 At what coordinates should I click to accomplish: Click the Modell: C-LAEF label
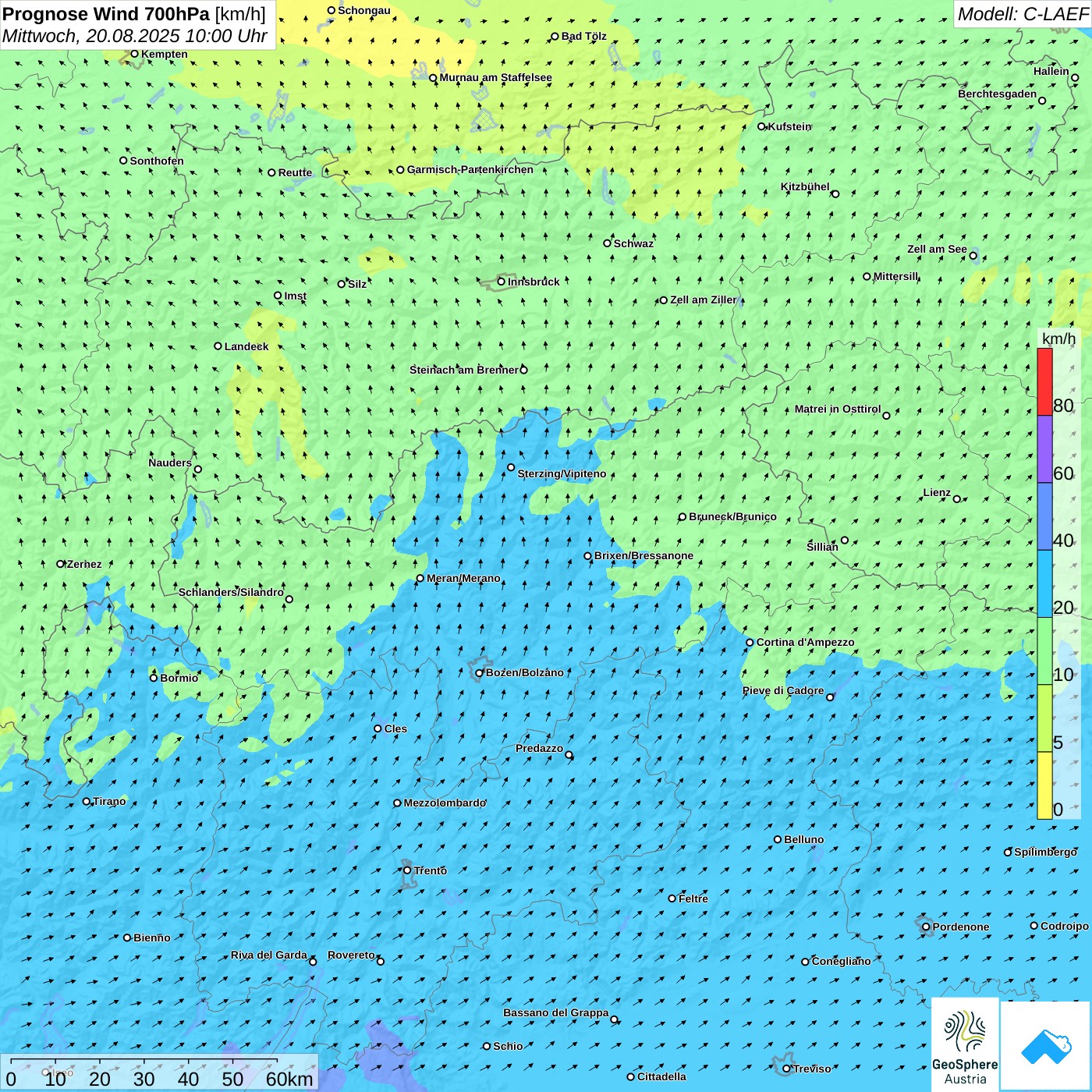tap(1022, 14)
